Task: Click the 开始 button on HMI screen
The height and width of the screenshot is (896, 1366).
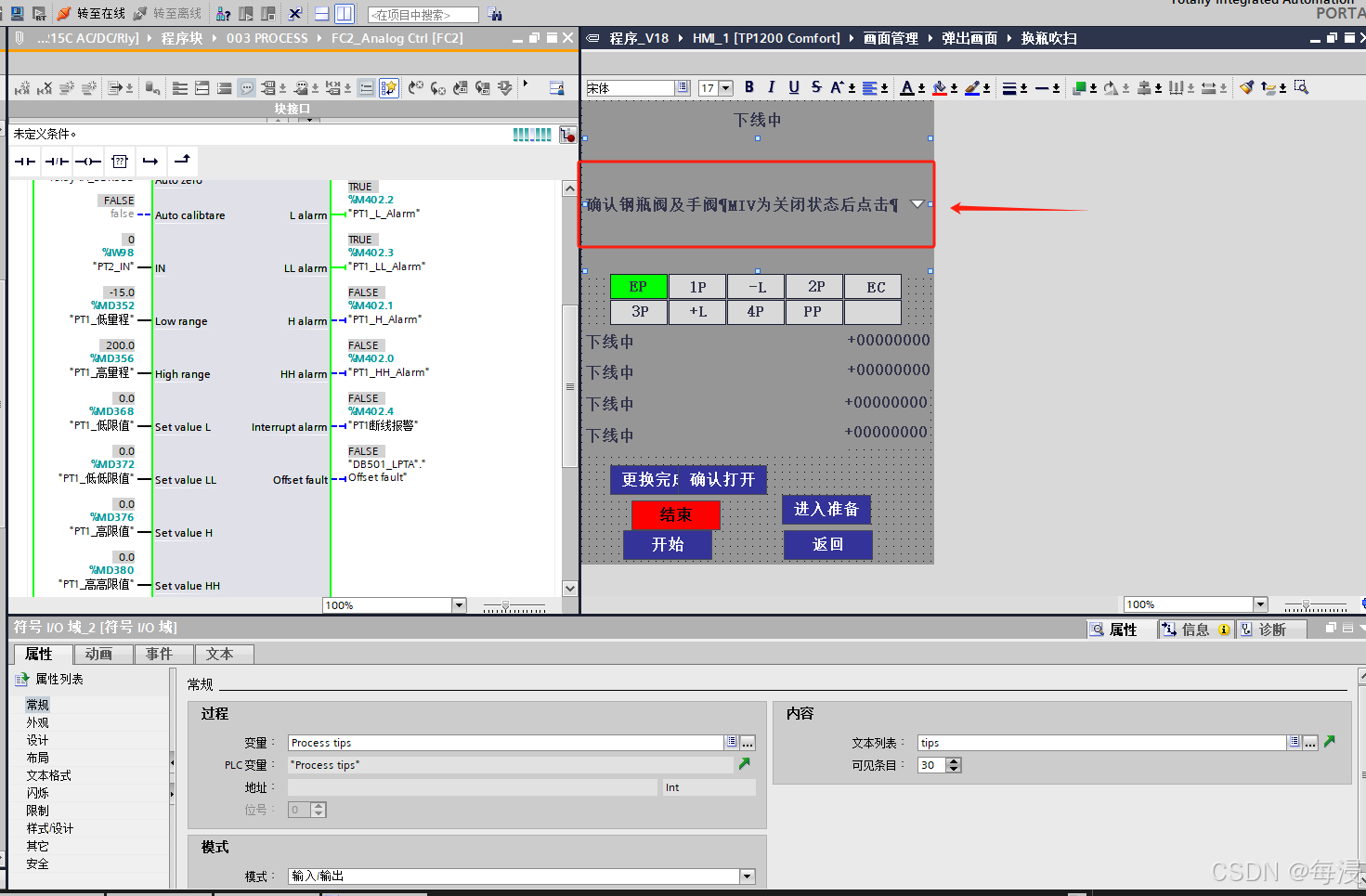Action: tap(668, 544)
